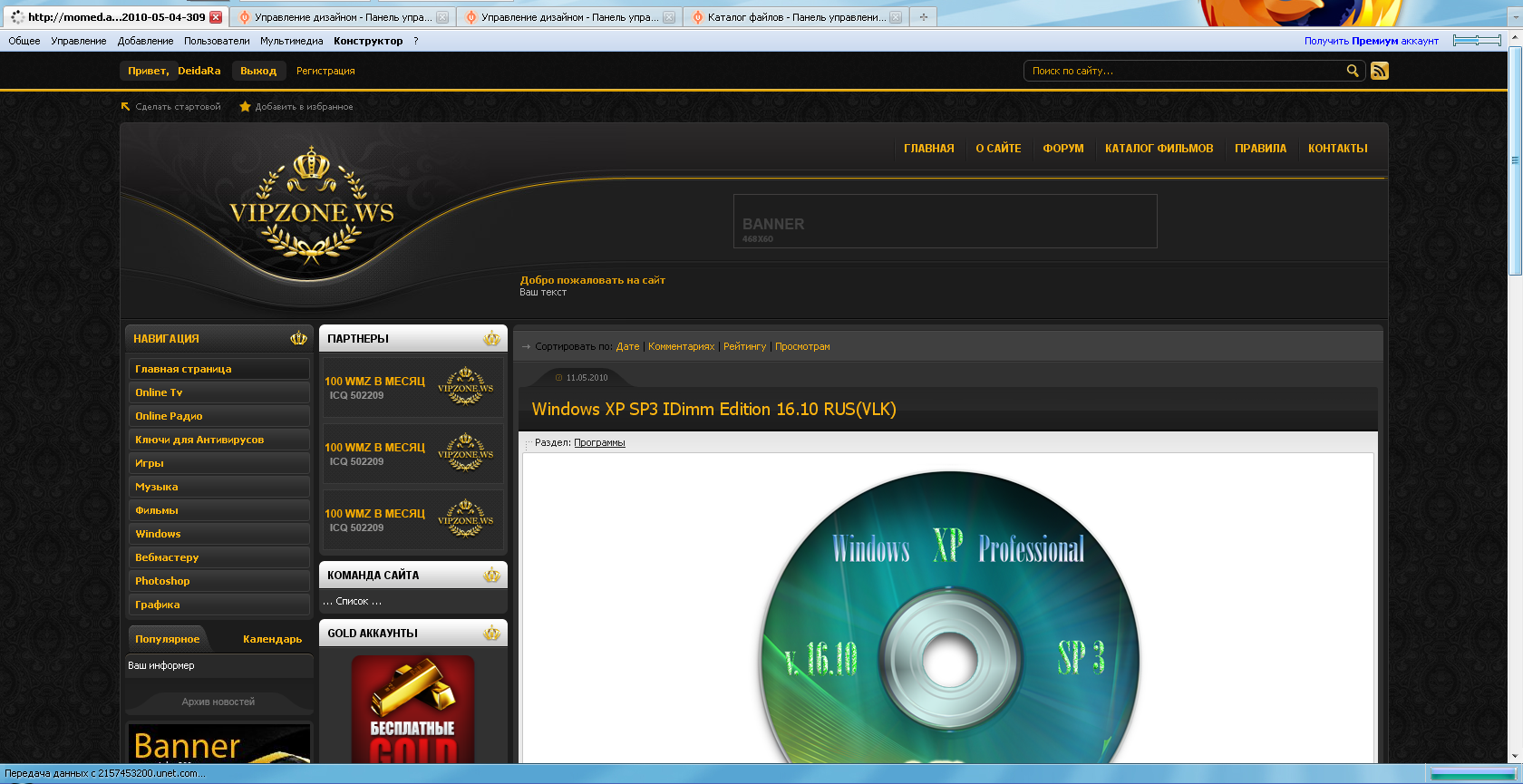Click the date 11.05.2010 on the post
The width and height of the screenshot is (1523, 784).
tap(587, 378)
